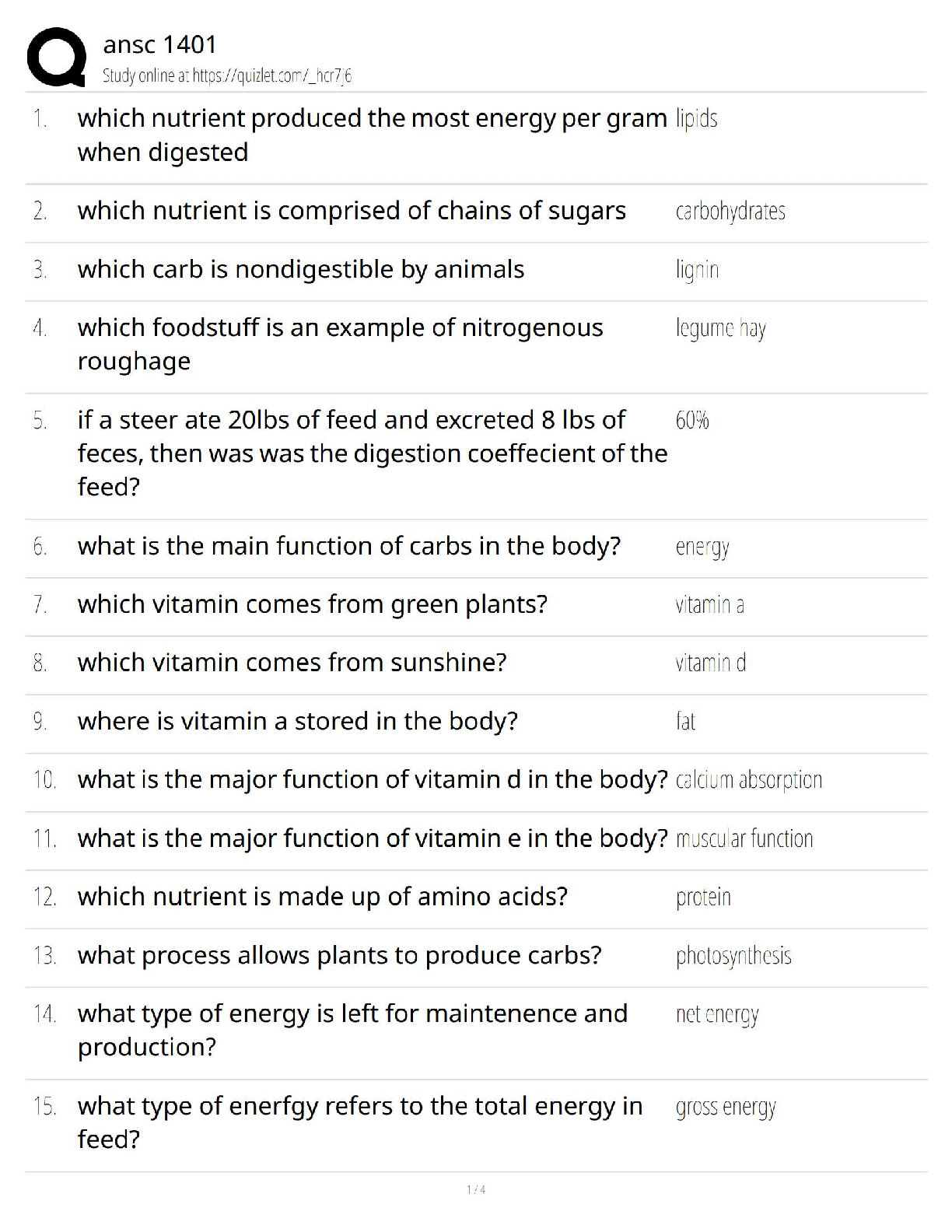
Task: Click the nitrogenous roughage question
Action: pos(340,344)
